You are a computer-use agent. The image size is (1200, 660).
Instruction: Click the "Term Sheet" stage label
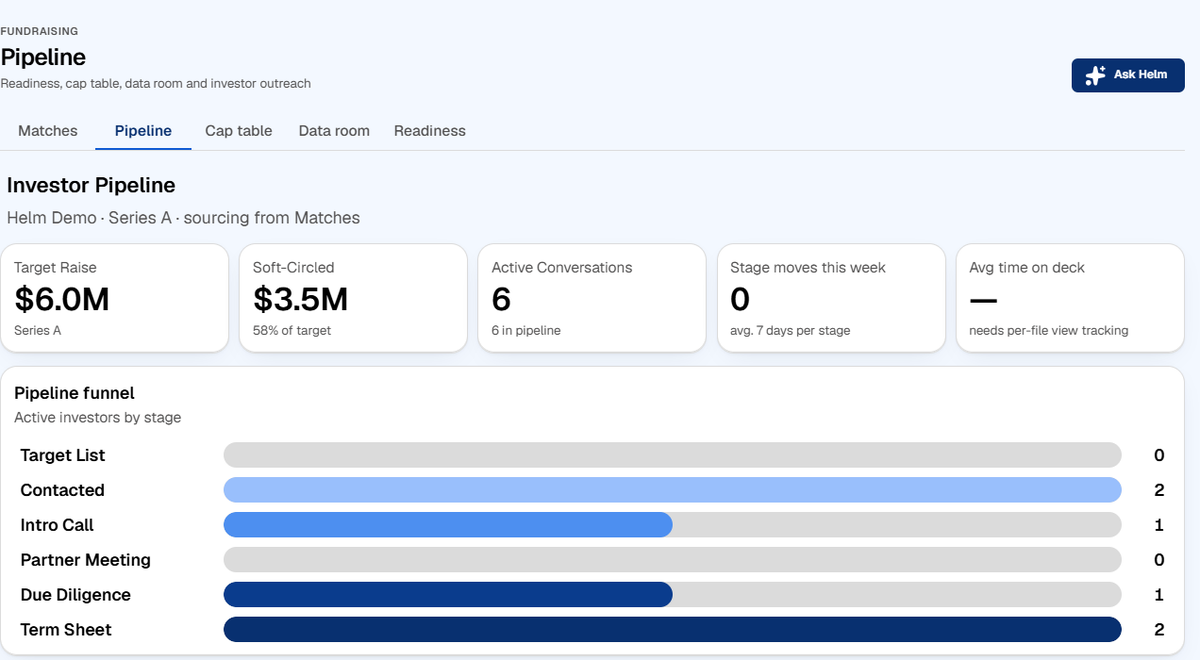point(66,630)
